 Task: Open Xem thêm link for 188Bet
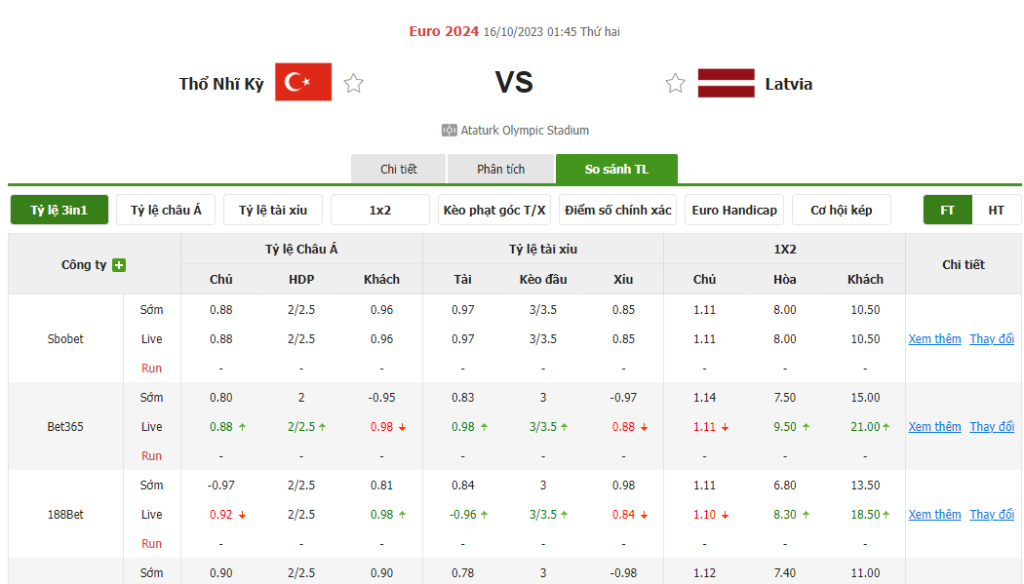pyautogui.click(x=935, y=514)
